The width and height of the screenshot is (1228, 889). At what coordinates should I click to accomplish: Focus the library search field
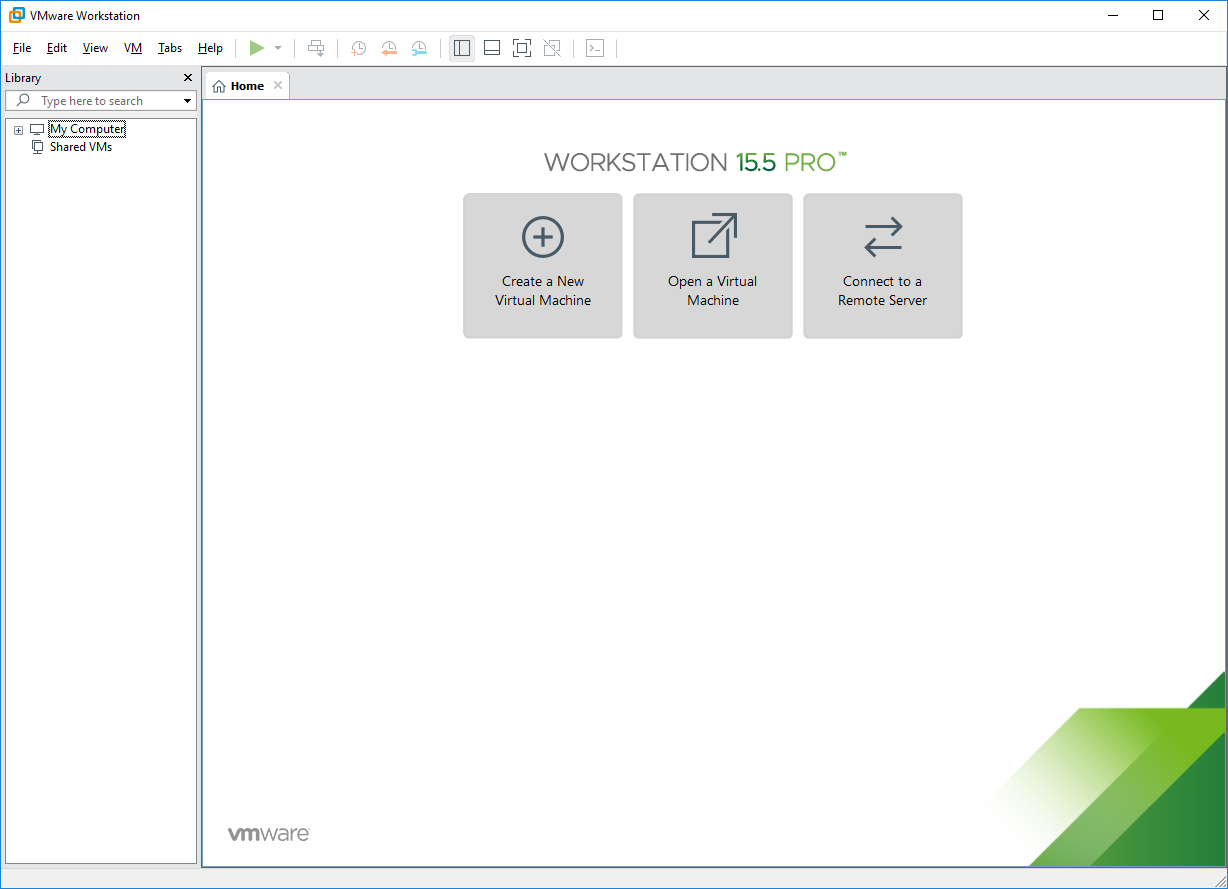tap(101, 101)
